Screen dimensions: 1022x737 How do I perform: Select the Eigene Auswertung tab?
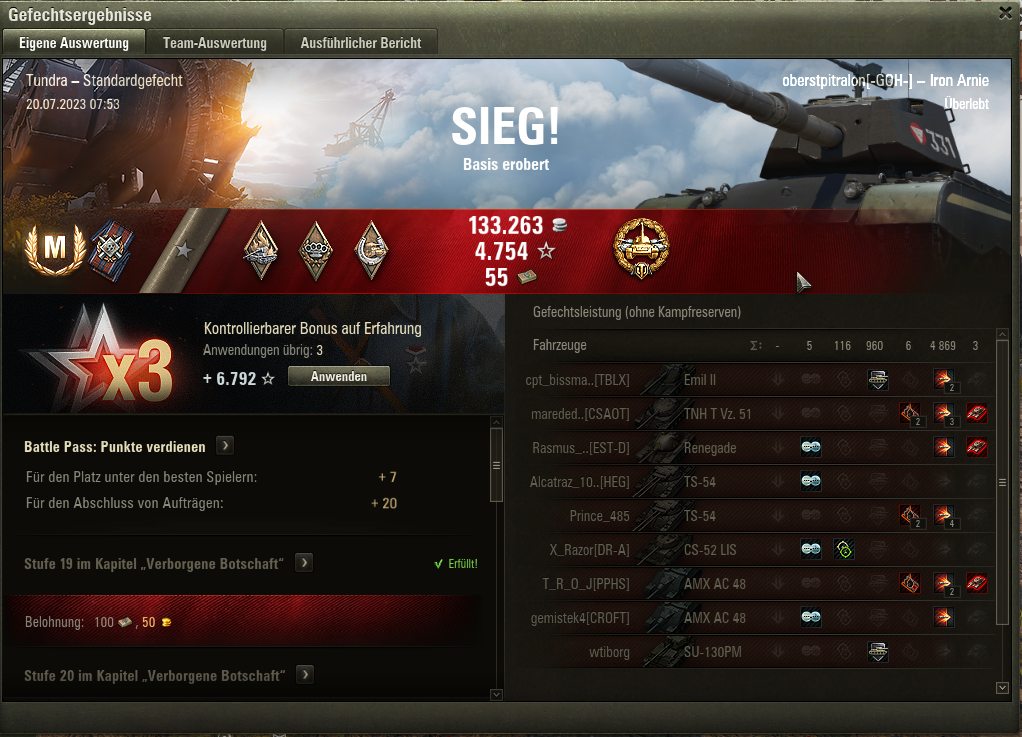coord(74,42)
